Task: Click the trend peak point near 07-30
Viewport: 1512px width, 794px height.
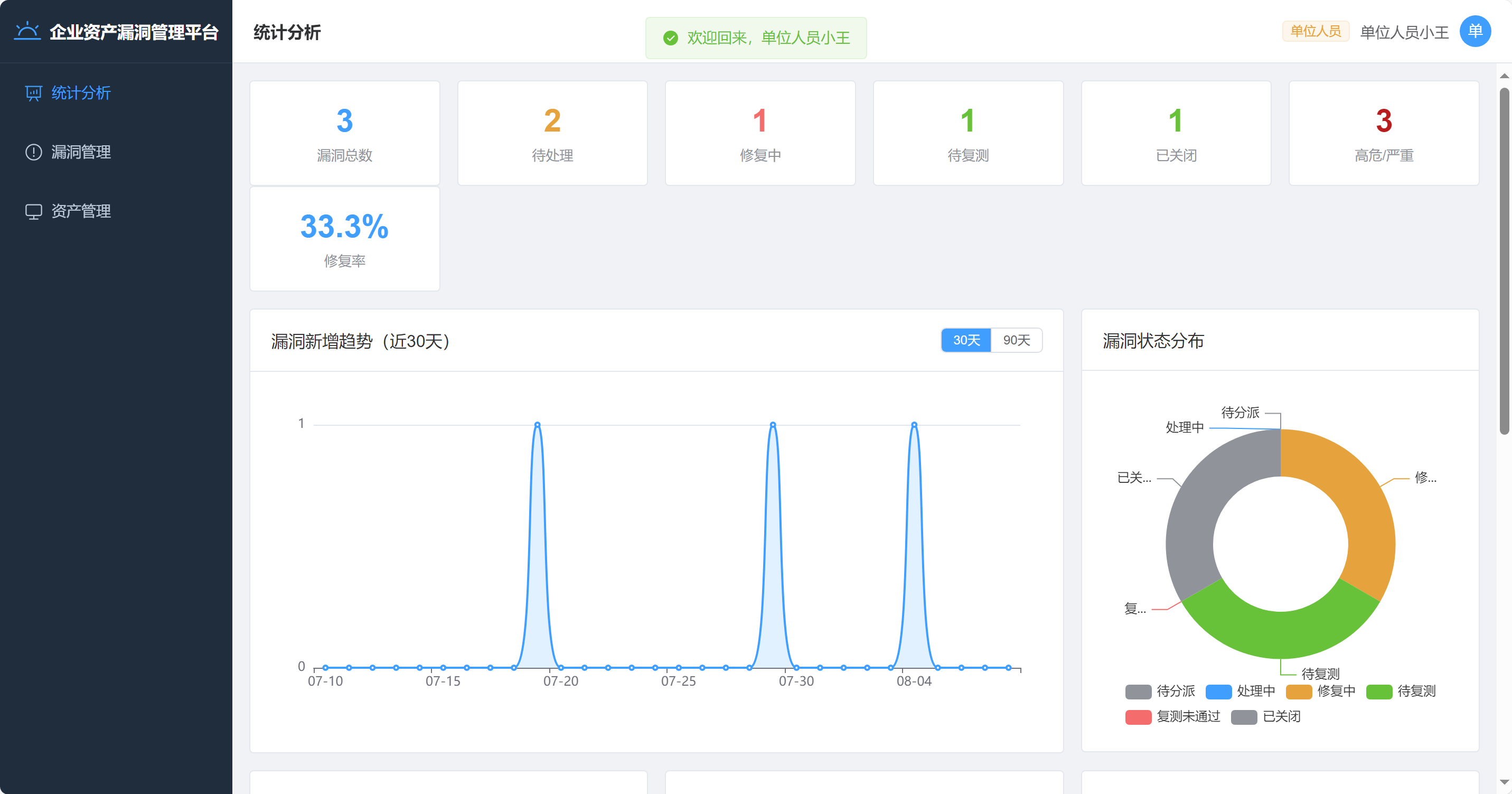Action: coord(773,424)
